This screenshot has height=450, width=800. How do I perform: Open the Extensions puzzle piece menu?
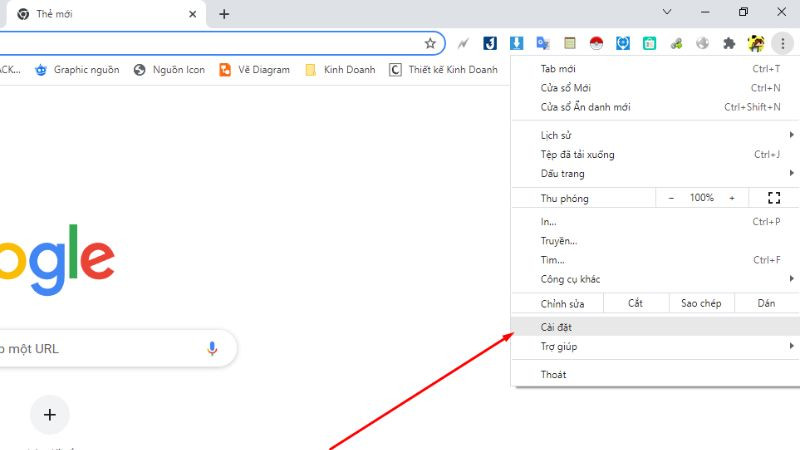[729, 43]
